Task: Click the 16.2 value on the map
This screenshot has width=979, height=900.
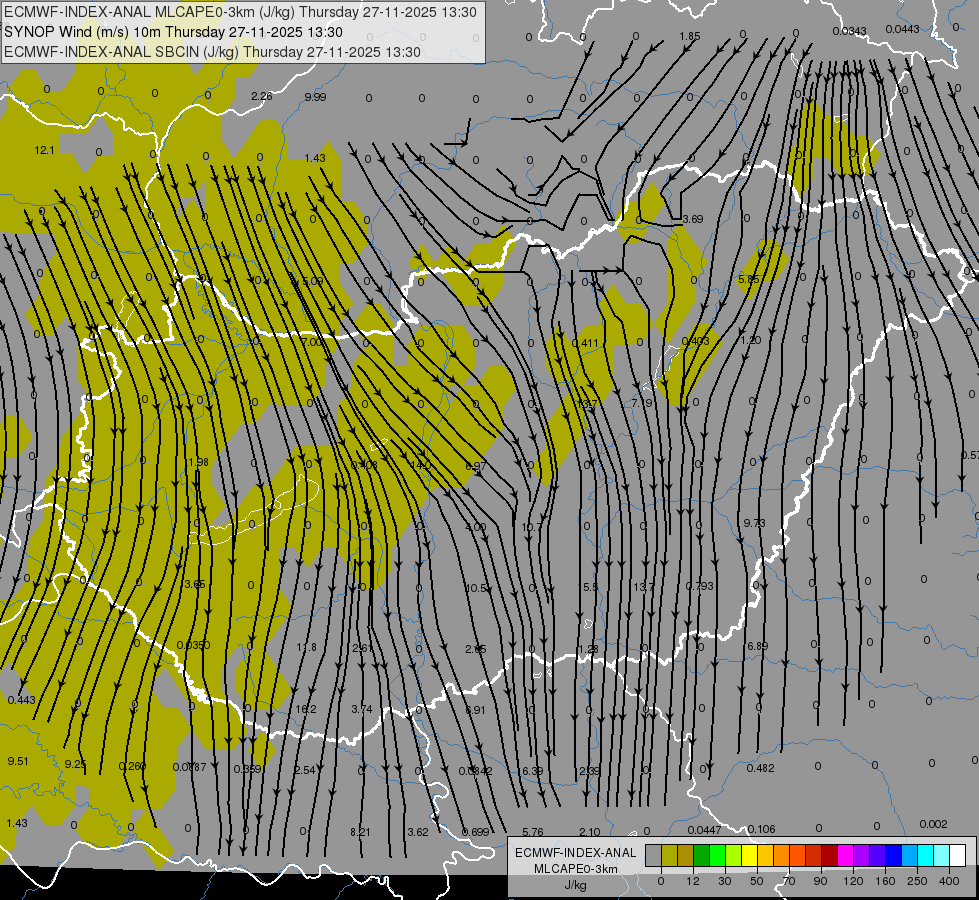Action: tap(306, 709)
